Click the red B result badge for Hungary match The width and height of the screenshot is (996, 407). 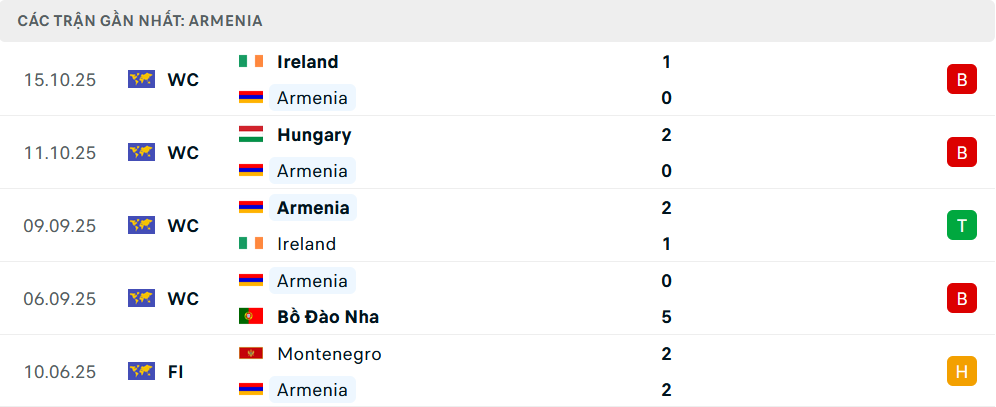961,153
